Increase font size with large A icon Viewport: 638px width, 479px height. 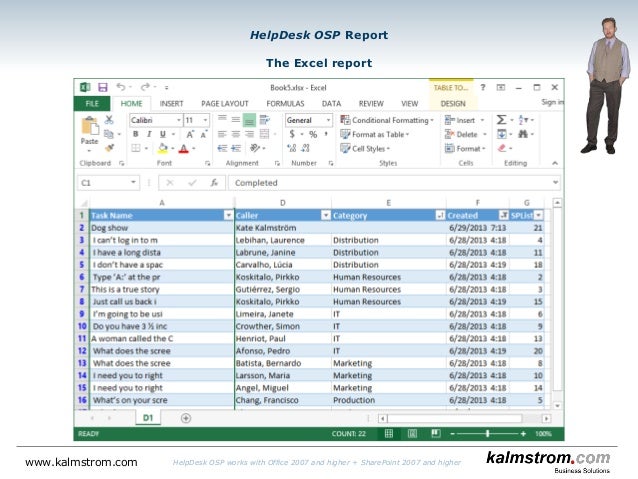pos(190,134)
